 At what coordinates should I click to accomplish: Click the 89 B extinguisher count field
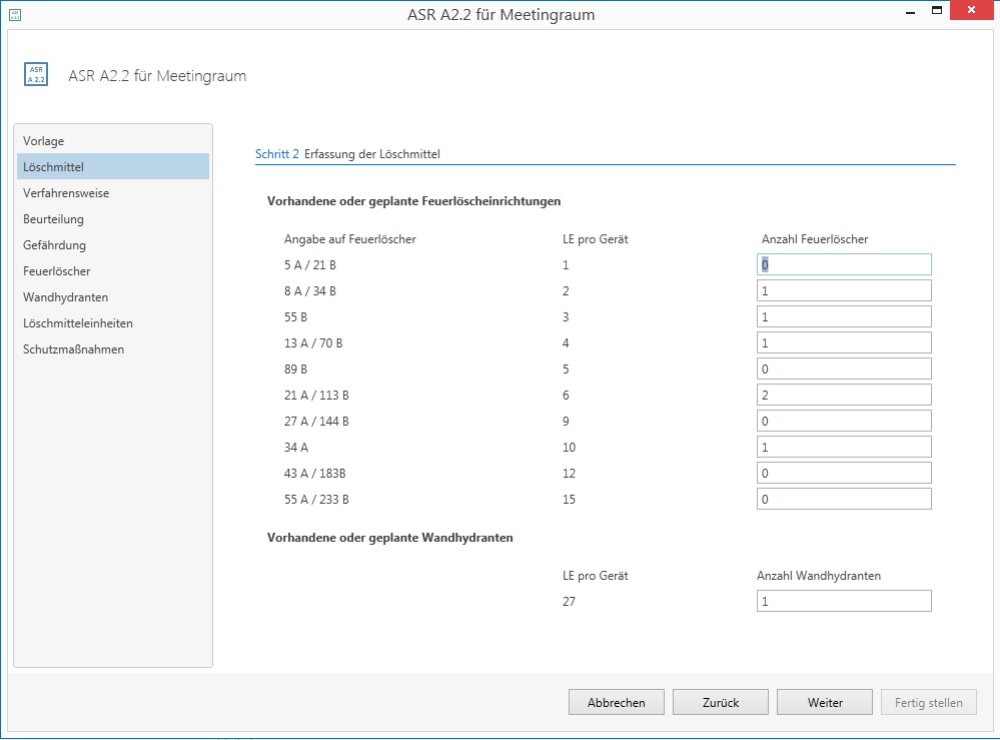[x=843, y=369]
